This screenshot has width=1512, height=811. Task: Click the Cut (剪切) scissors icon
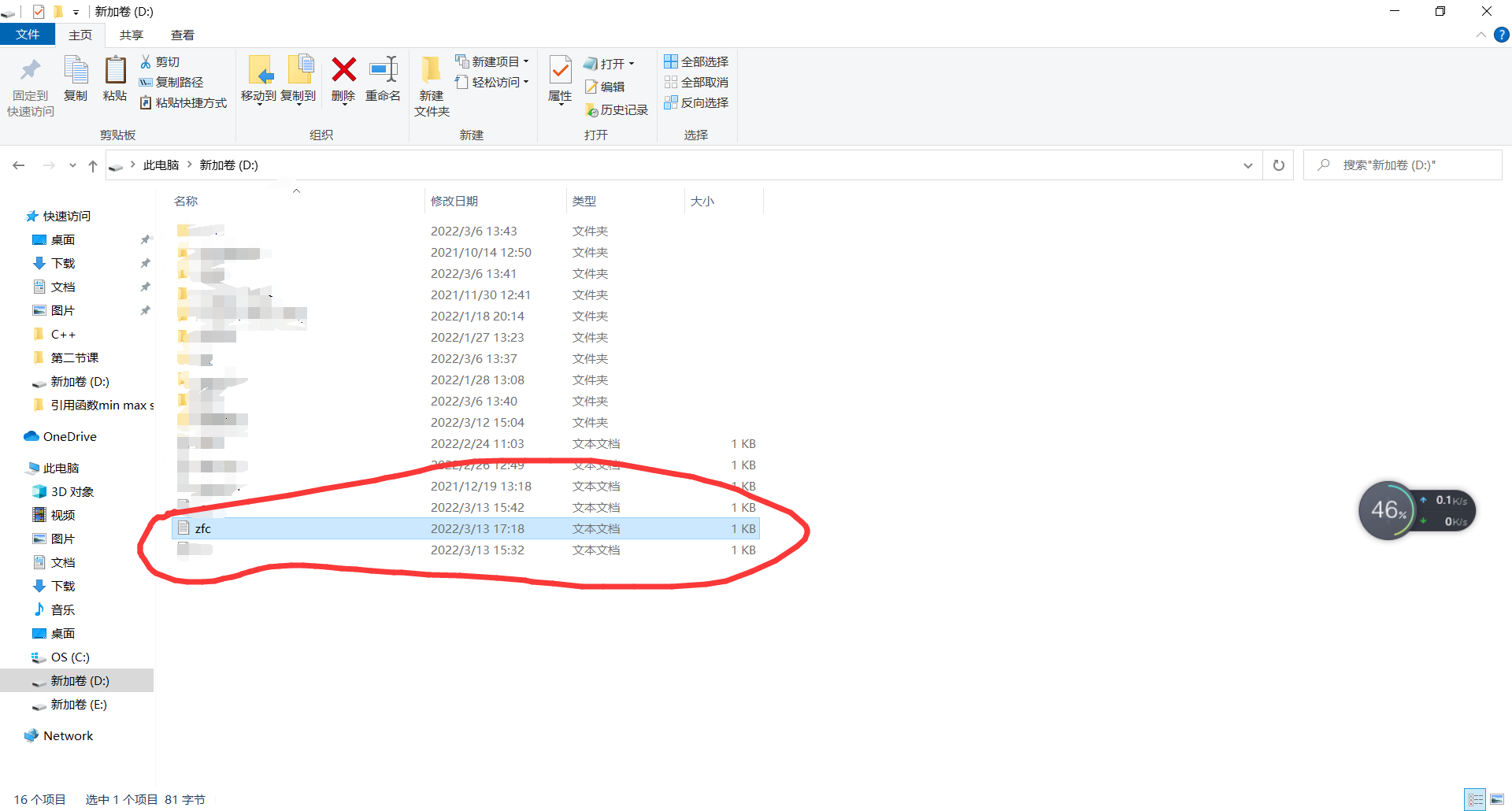pos(146,61)
